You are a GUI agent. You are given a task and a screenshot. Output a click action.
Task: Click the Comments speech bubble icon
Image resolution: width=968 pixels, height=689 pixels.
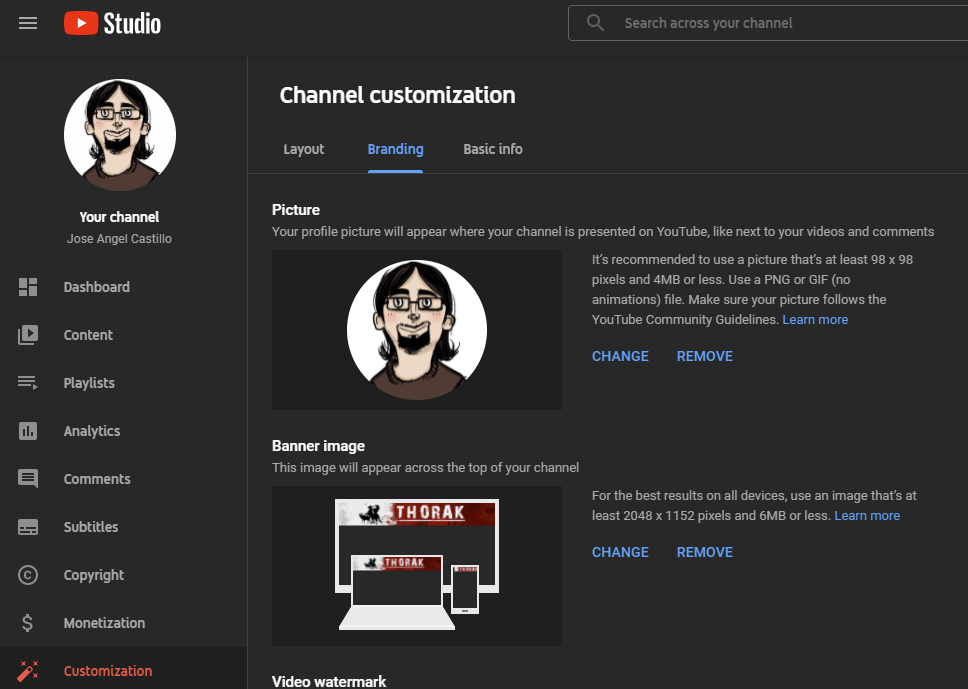point(28,479)
